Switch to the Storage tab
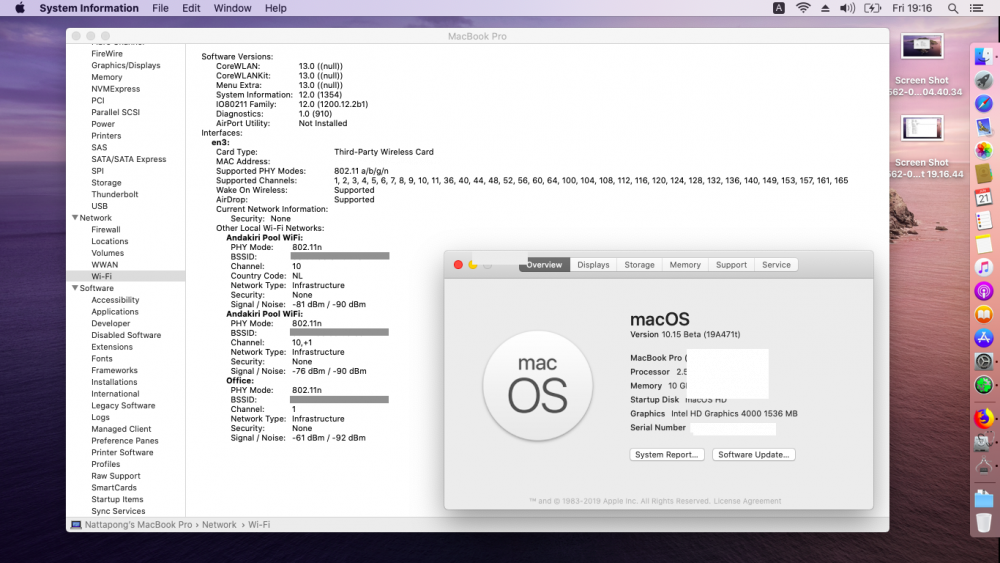The image size is (1000, 563). tap(639, 265)
